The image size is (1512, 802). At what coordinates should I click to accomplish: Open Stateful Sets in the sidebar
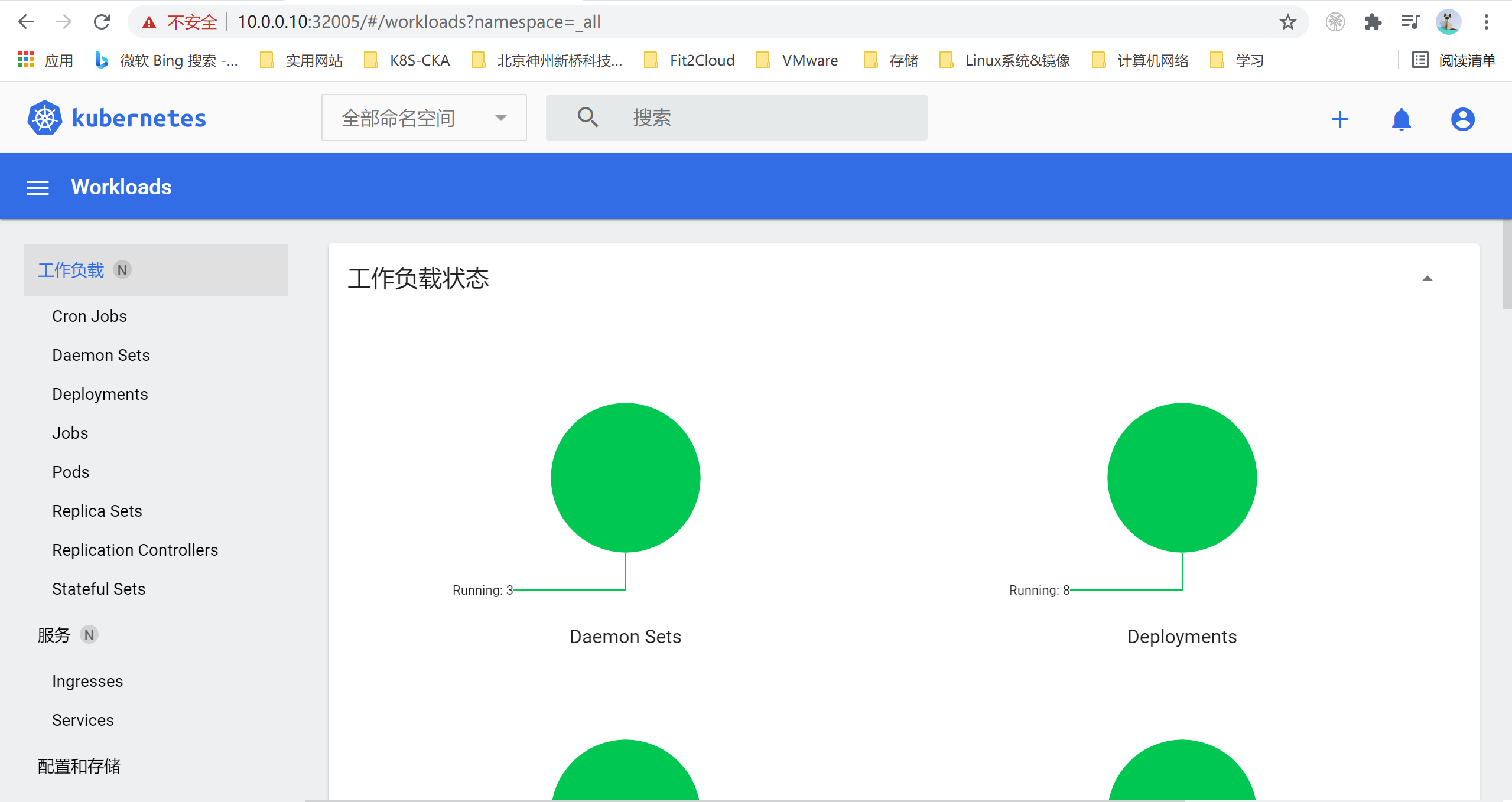click(99, 589)
